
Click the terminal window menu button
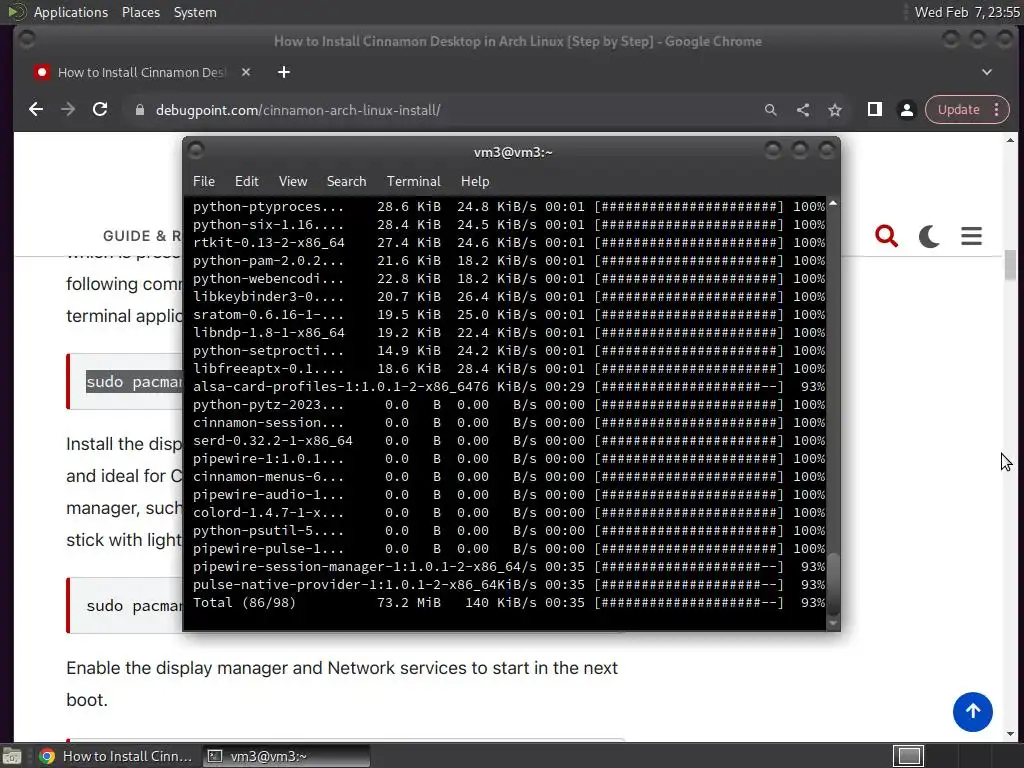pos(195,151)
